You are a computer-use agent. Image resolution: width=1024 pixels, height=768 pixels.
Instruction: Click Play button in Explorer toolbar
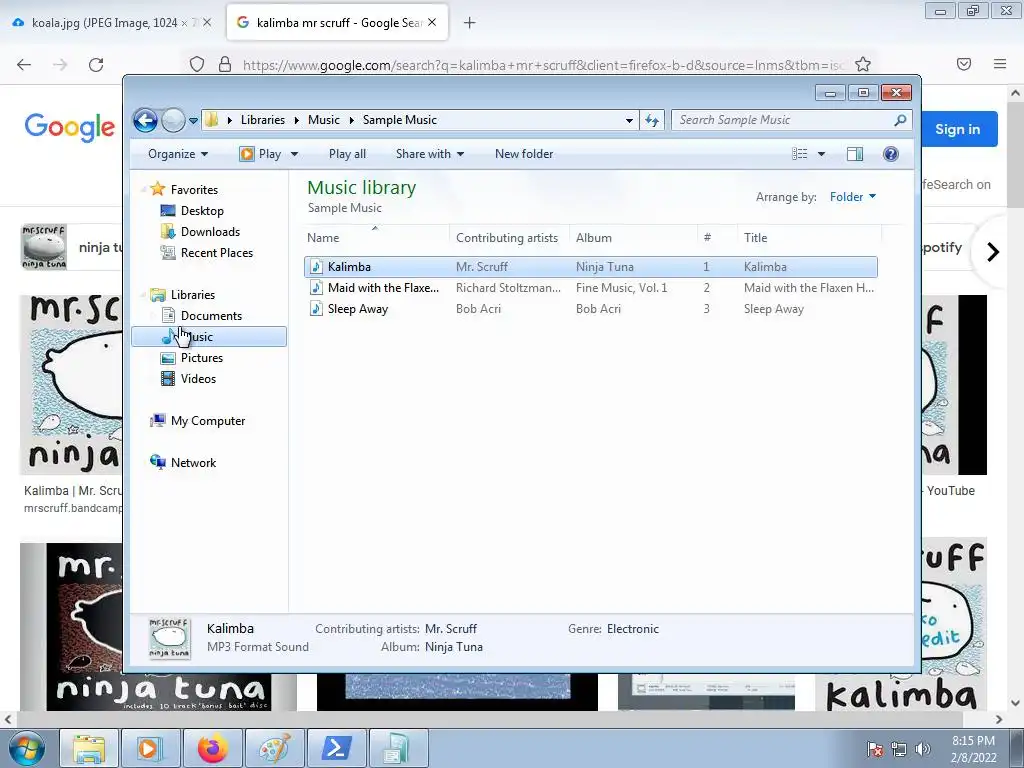pos(261,154)
